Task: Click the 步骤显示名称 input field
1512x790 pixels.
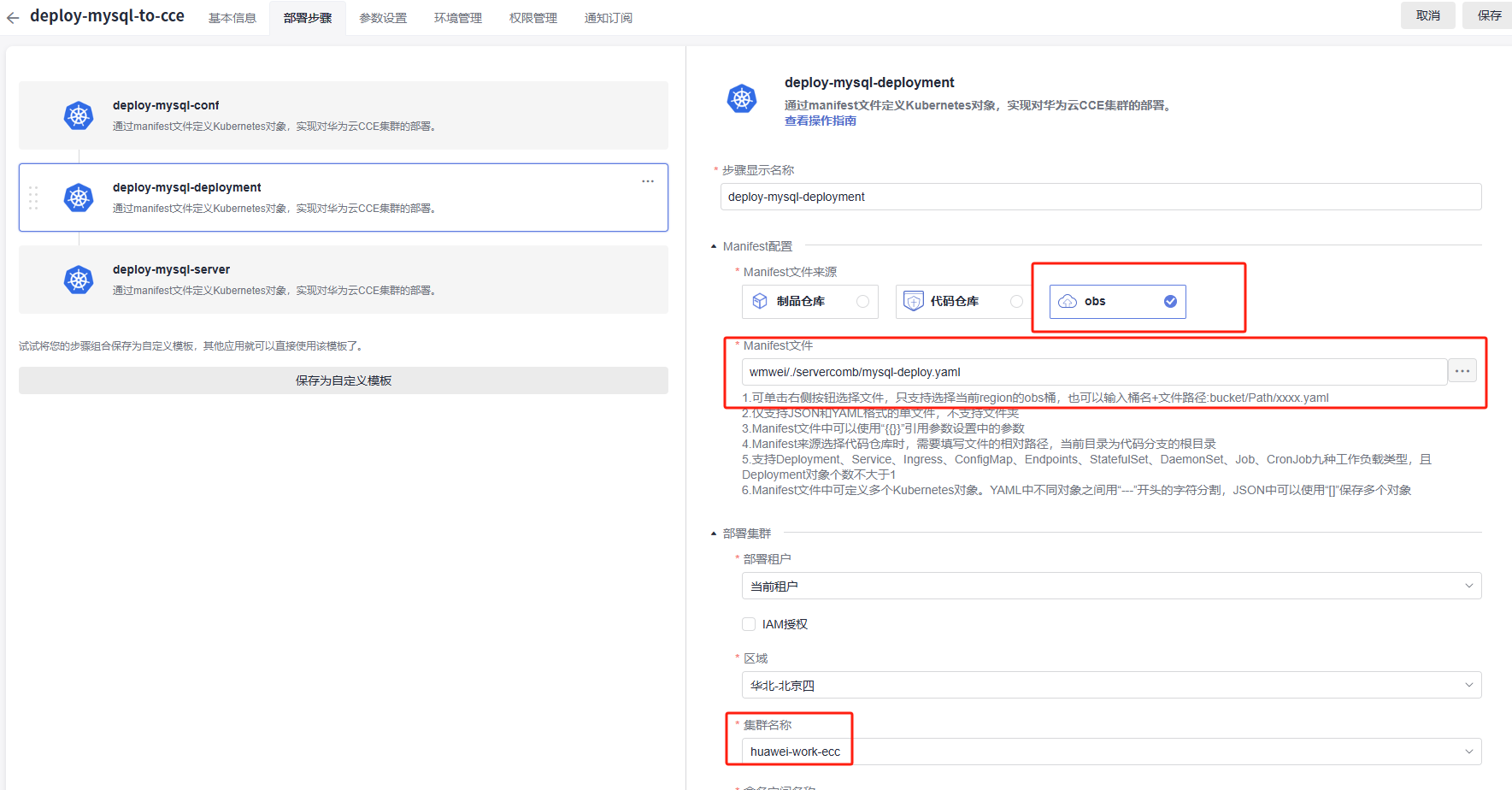Action: 1101,197
